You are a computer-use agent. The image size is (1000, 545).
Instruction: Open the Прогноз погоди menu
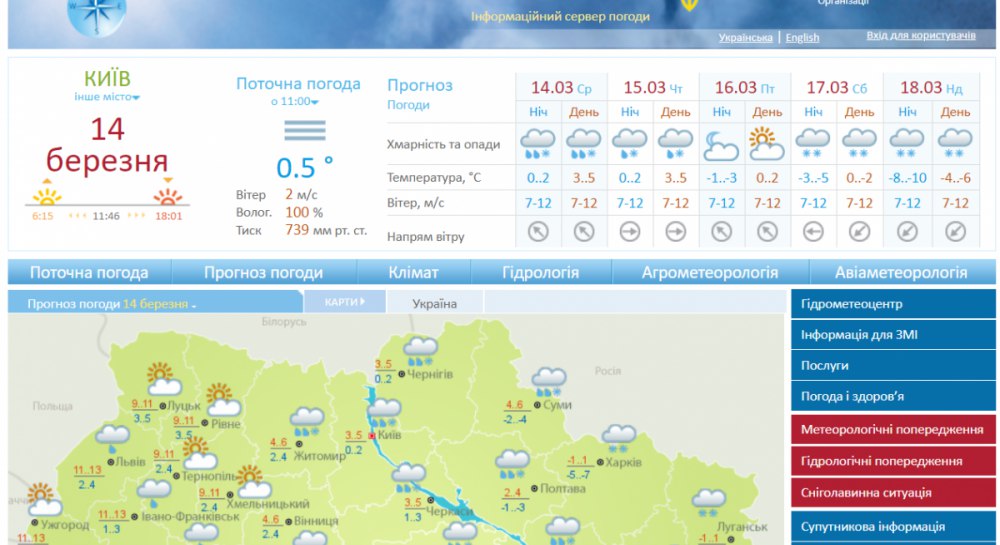[263, 273]
